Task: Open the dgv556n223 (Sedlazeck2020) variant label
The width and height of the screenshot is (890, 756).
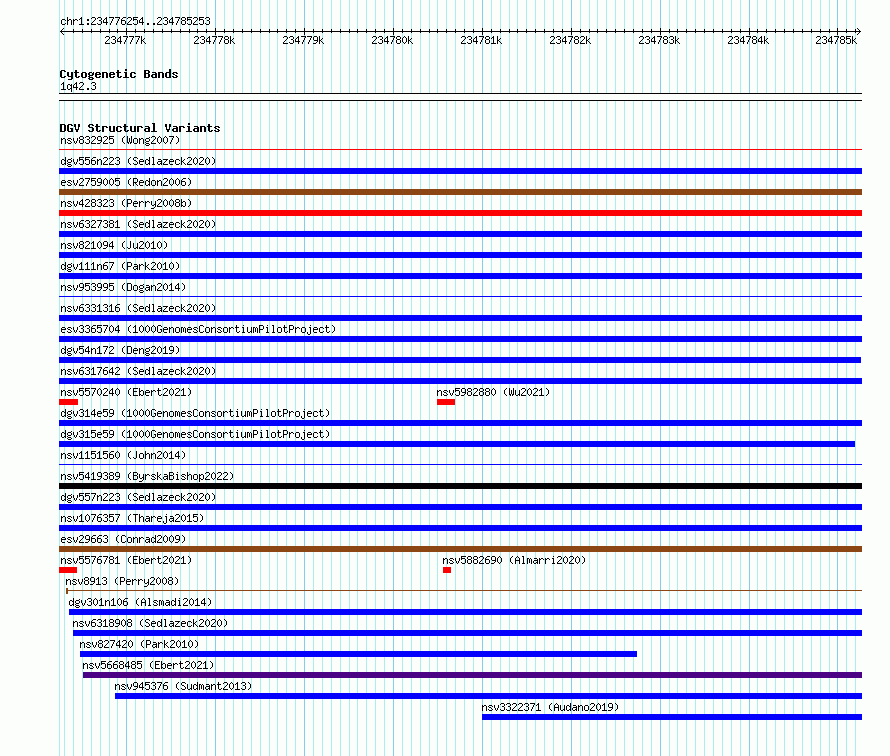Action: (x=138, y=161)
